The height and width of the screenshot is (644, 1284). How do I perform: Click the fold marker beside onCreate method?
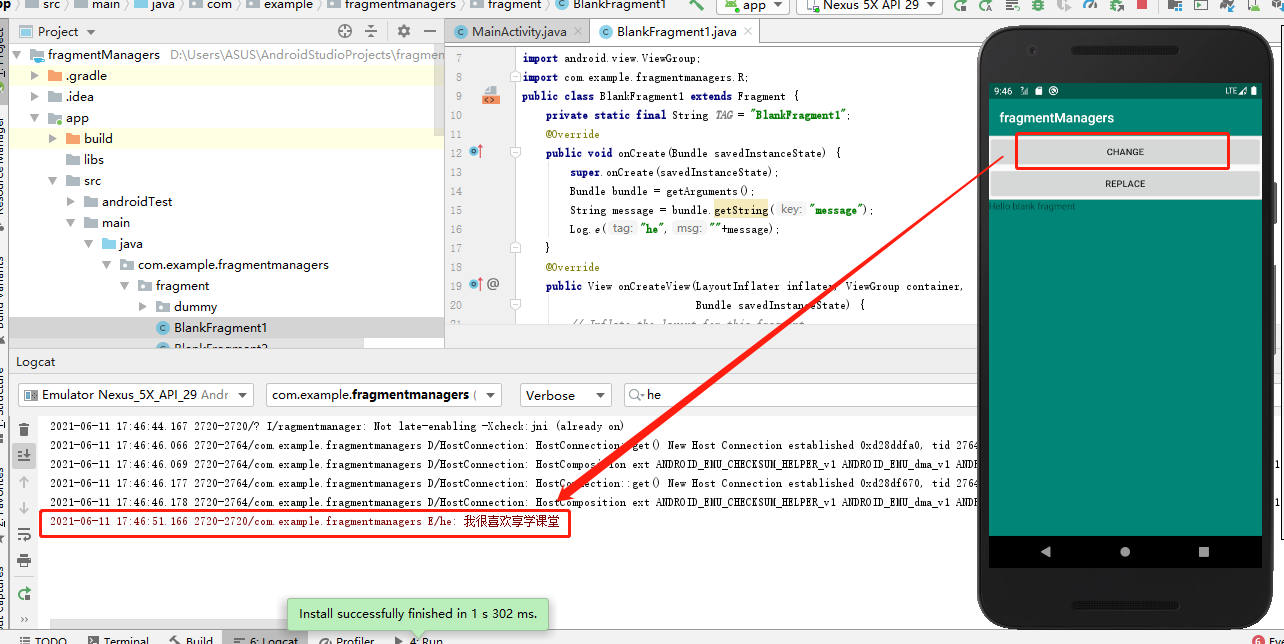516,153
